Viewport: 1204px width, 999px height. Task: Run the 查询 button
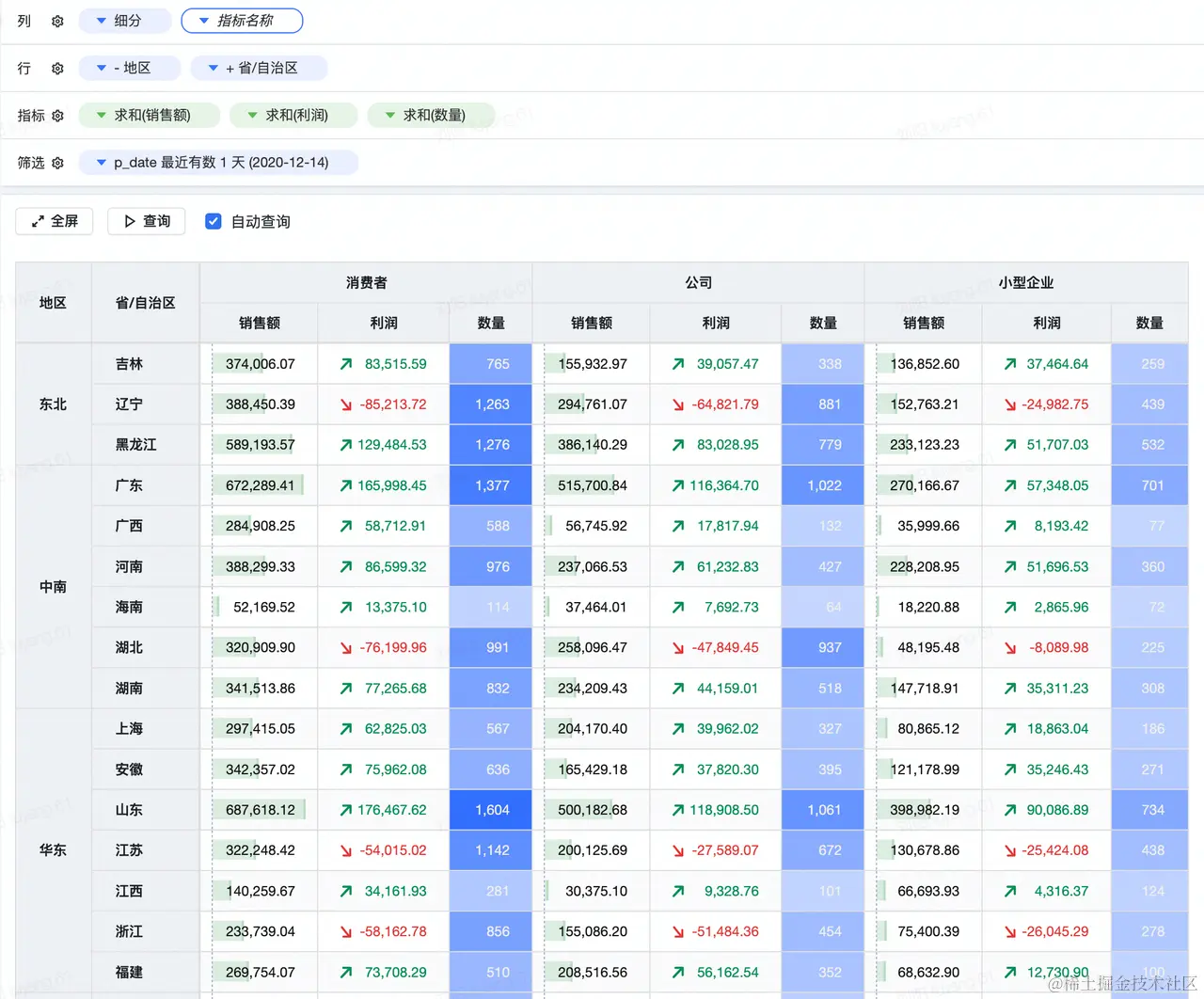(x=147, y=221)
